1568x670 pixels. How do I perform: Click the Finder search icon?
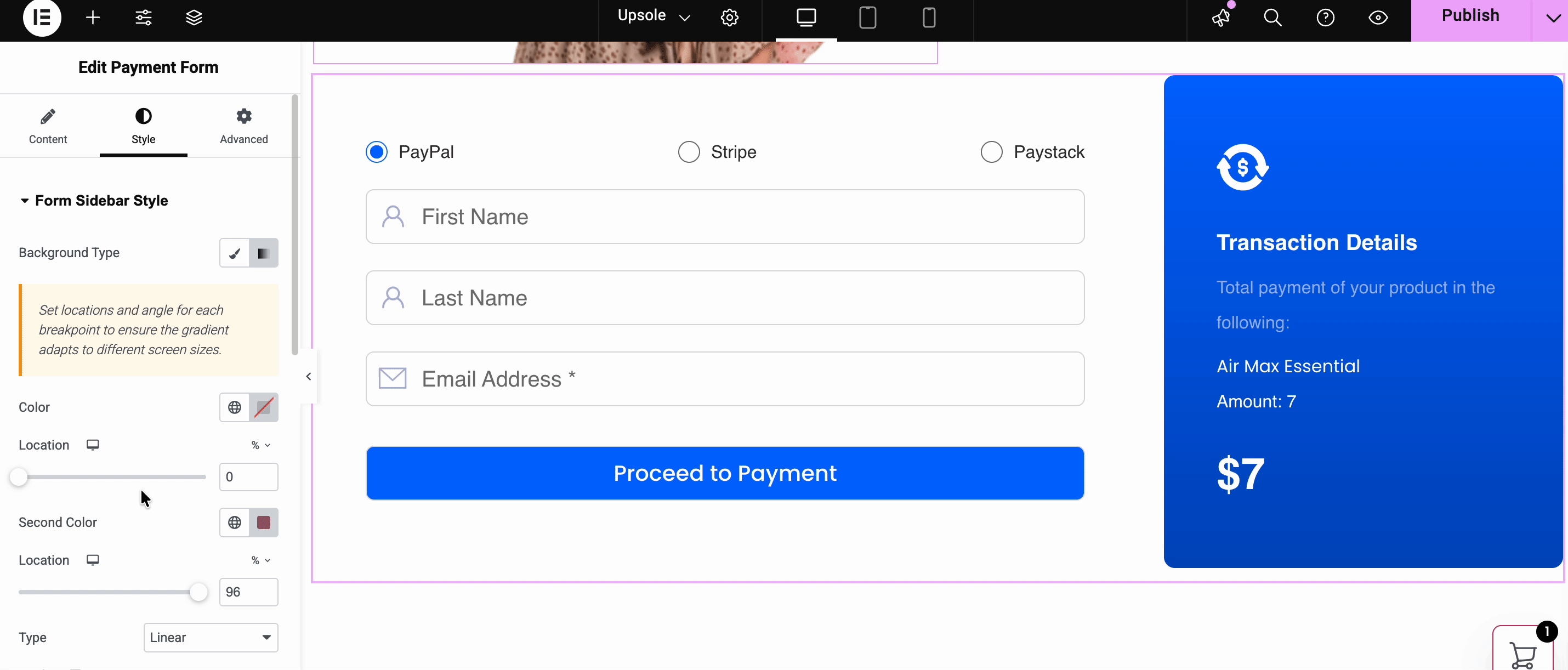tap(1271, 18)
